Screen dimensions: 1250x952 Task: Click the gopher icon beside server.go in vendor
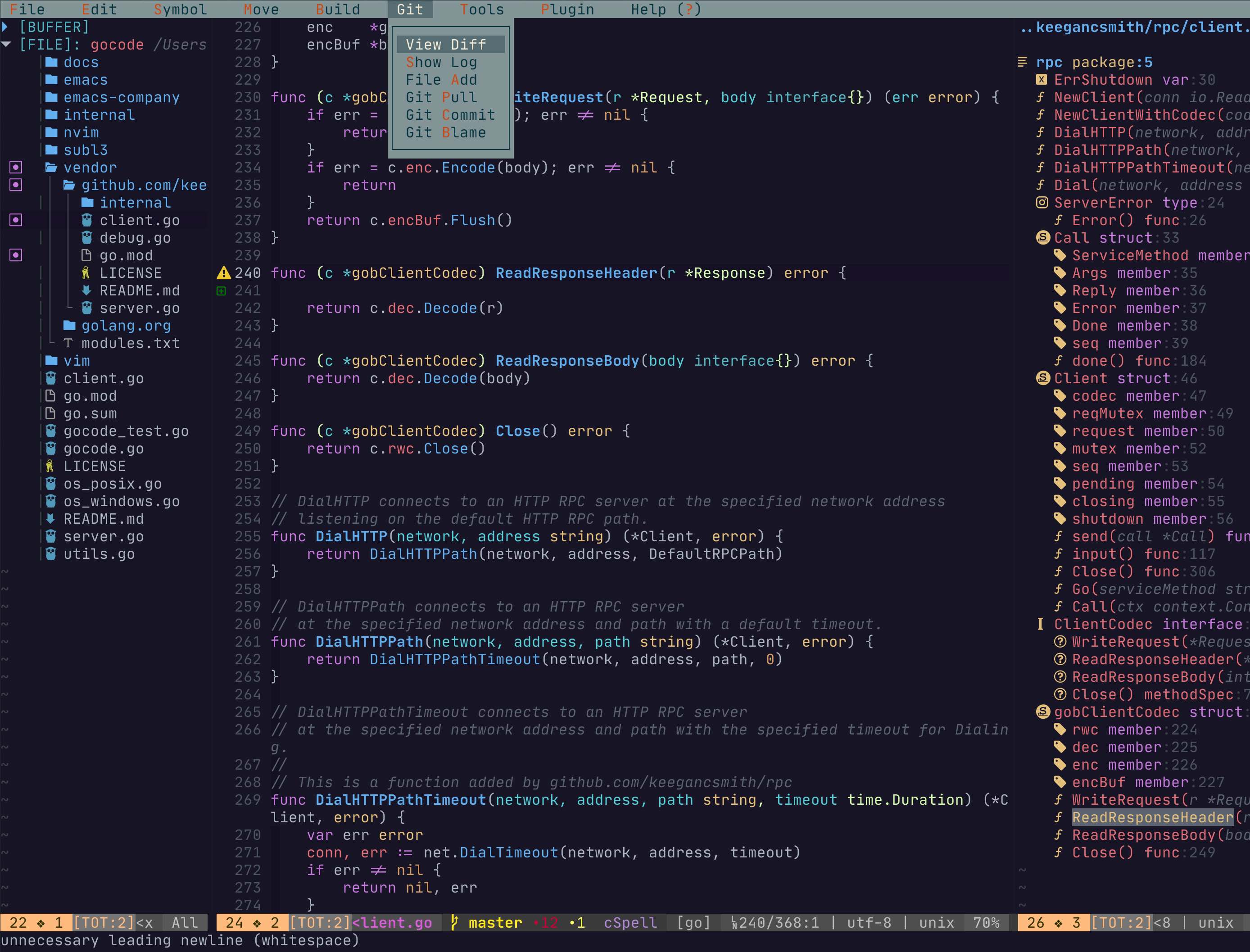point(87,308)
